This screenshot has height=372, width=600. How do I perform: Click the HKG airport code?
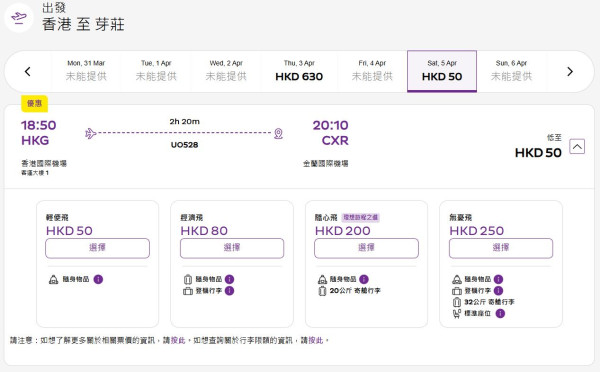pyautogui.click(x=35, y=140)
